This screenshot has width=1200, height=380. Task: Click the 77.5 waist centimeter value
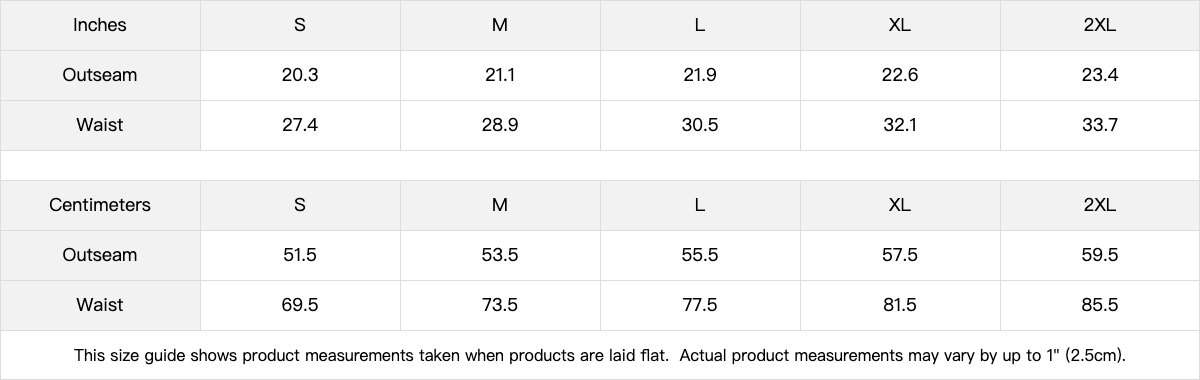click(700, 305)
